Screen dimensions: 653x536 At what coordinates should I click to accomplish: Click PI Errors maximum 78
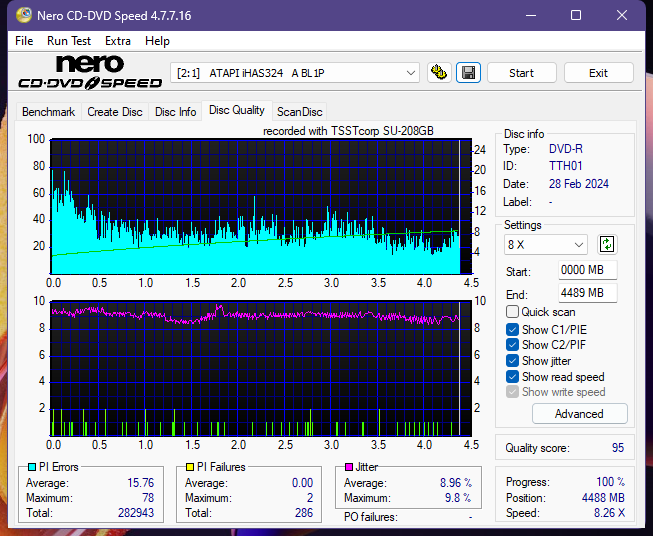pos(148,498)
